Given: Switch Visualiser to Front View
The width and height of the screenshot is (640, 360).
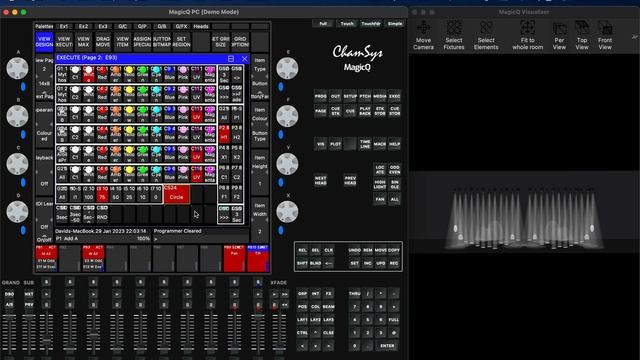Looking at the screenshot, I should tap(604, 36).
